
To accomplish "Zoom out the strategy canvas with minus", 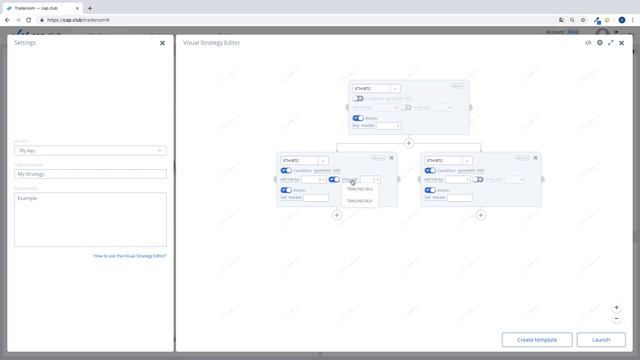I will [616, 319].
